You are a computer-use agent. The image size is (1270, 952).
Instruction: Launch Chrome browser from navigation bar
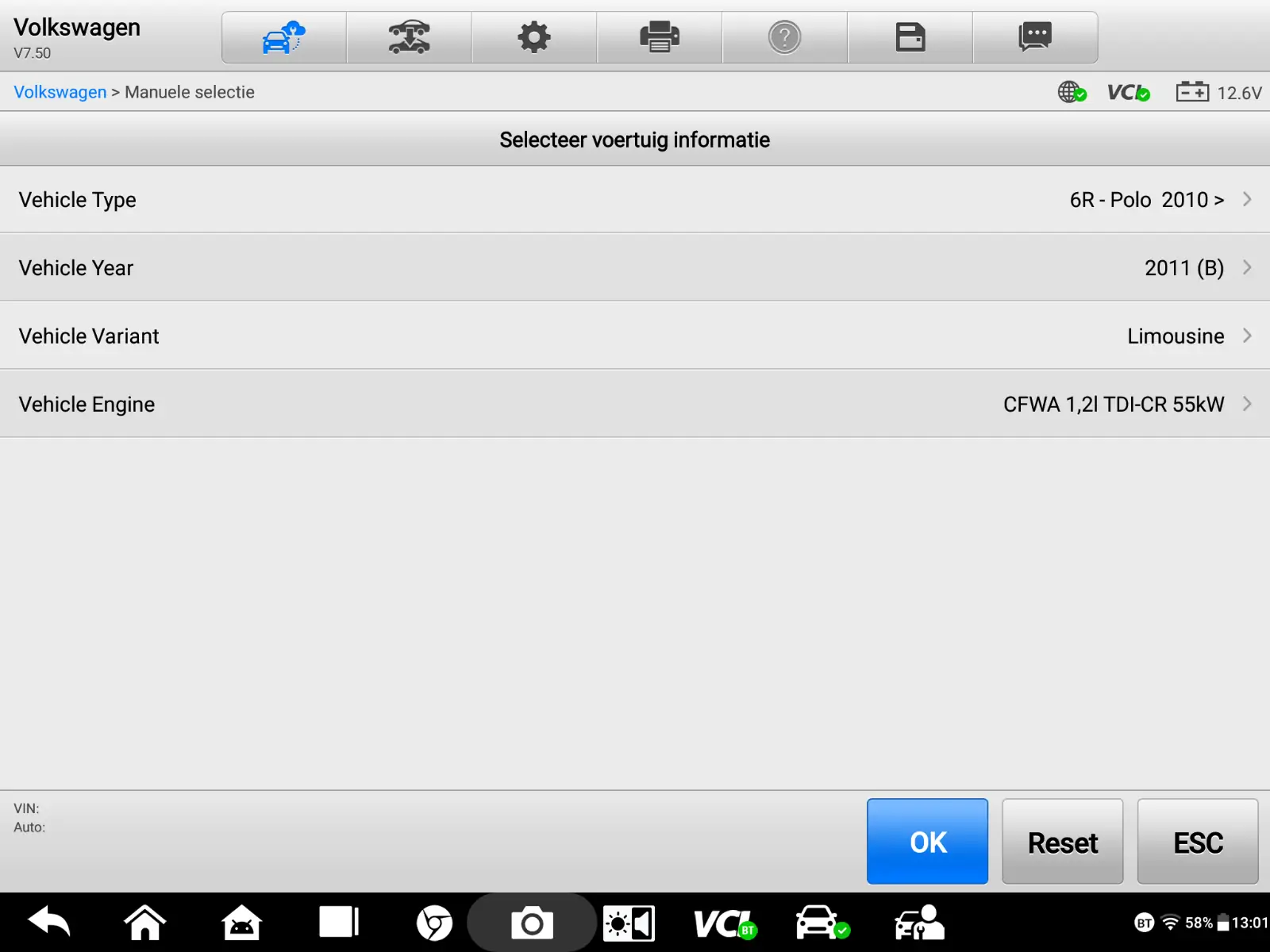coord(434,923)
